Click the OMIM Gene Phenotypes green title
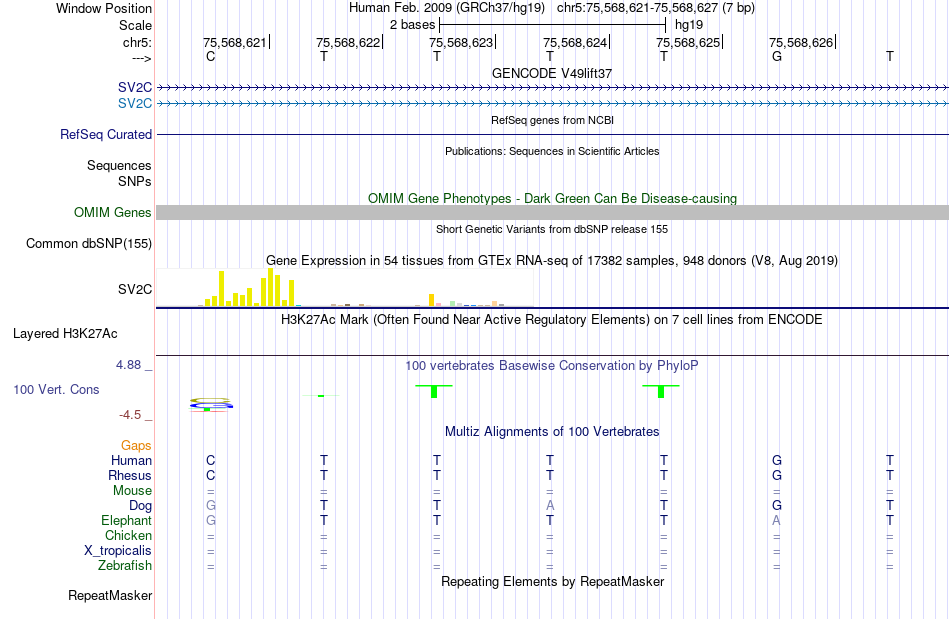Viewport: 950px width, 619px height. pos(552,199)
